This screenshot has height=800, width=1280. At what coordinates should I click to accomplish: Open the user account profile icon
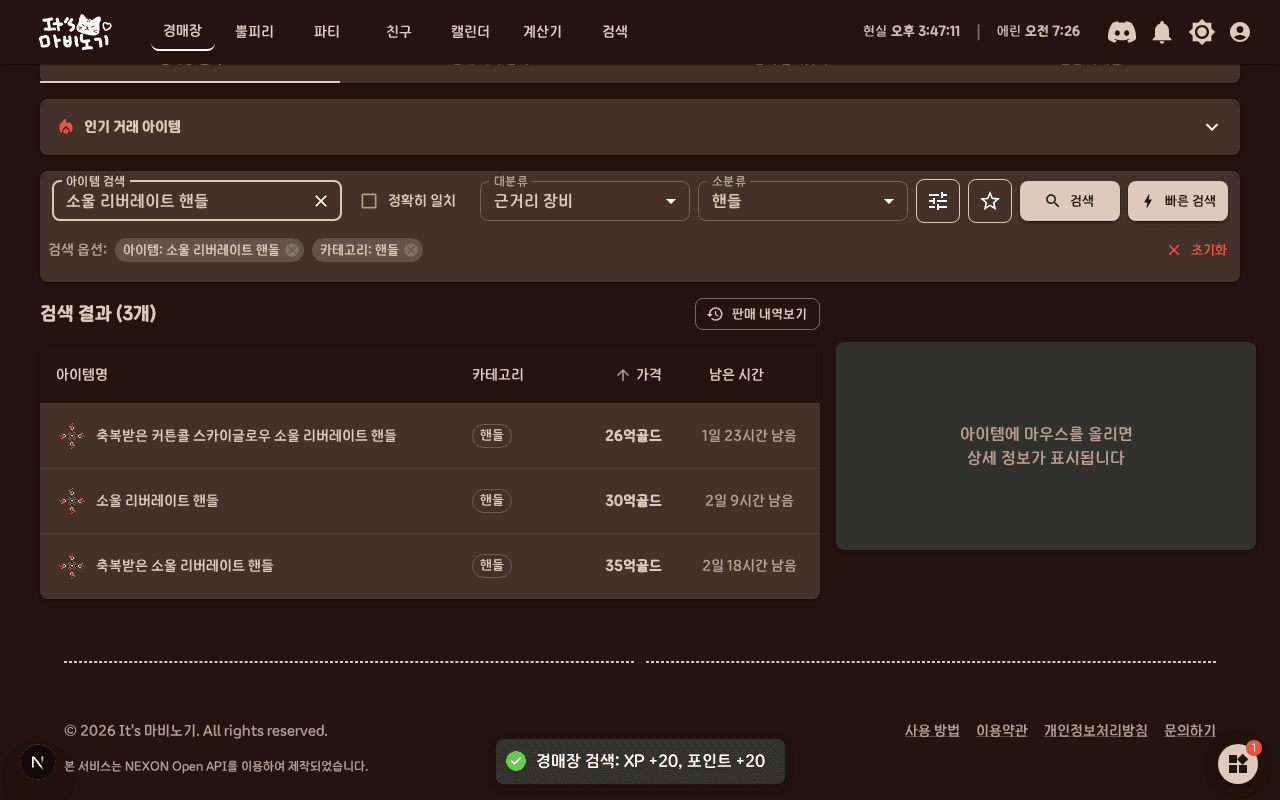[x=1240, y=32]
